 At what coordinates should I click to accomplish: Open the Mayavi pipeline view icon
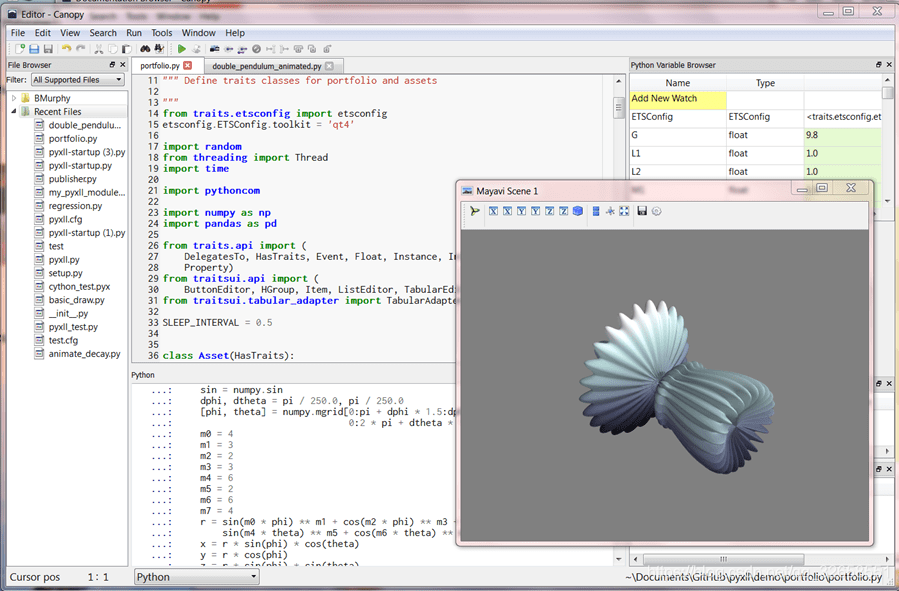point(475,211)
